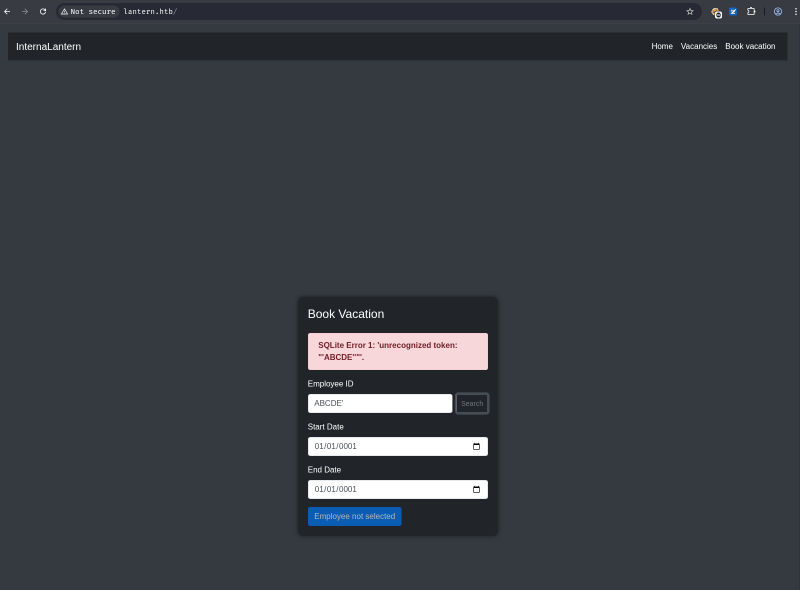Image resolution: width=800 pixels, height=590 pixels.
Task: Open the Vacancies nav item
Action: pos(698,46)
